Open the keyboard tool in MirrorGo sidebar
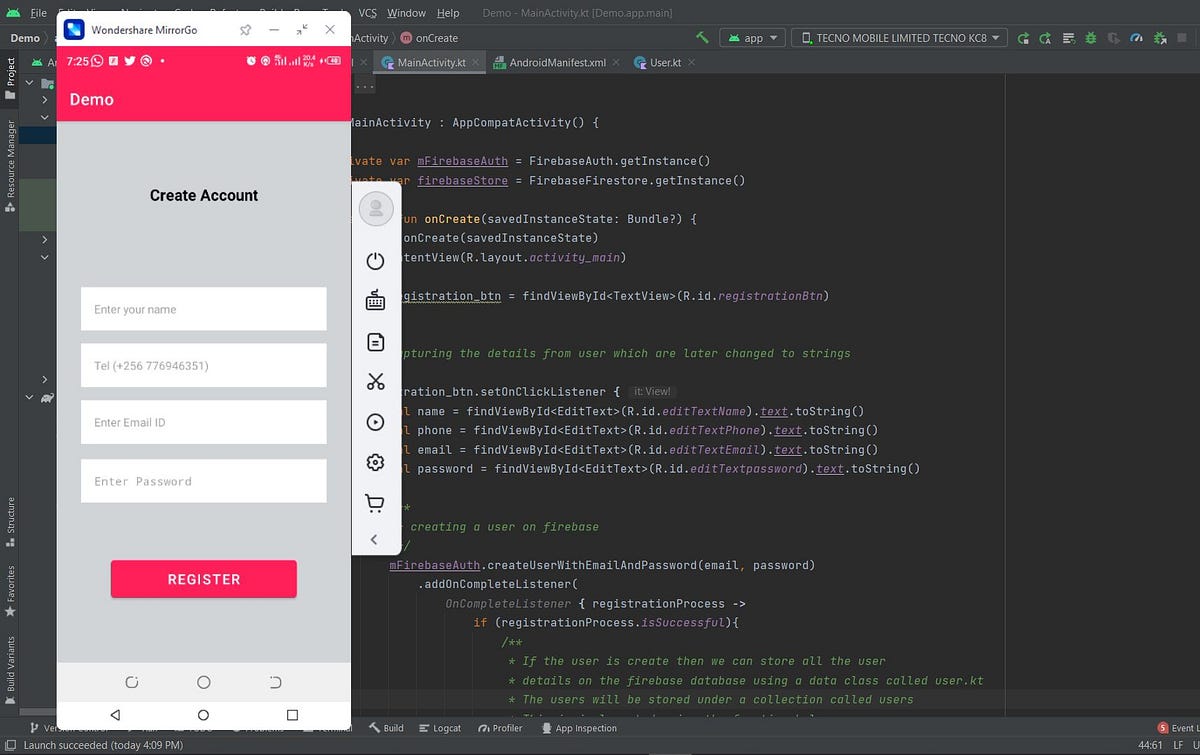 click(x=375, y=300)
